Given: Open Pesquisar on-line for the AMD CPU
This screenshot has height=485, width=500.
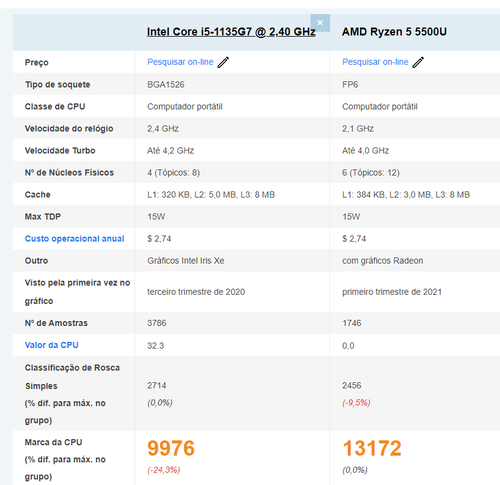Looking at the screenshot, I should tap(375, 62).
